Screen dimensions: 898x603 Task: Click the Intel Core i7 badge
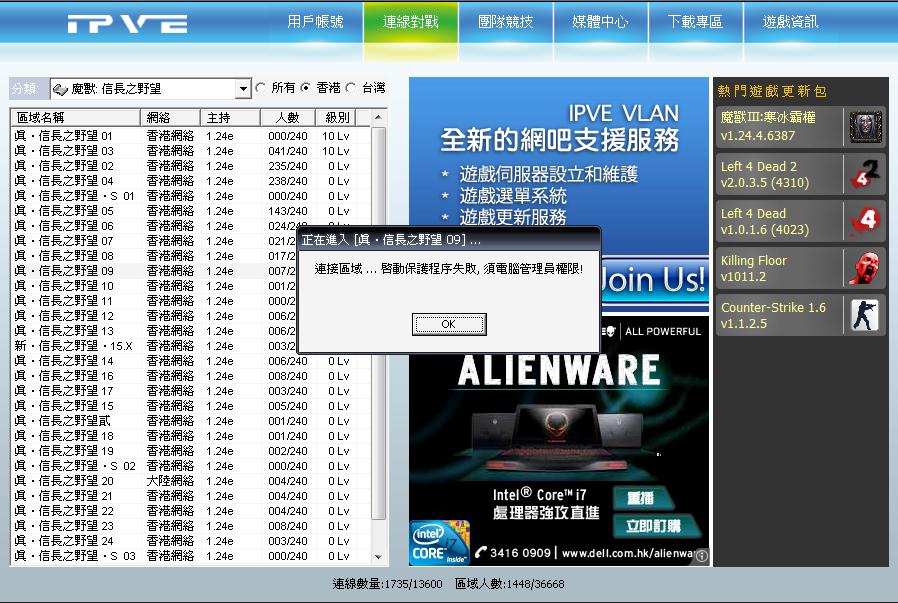439,542
